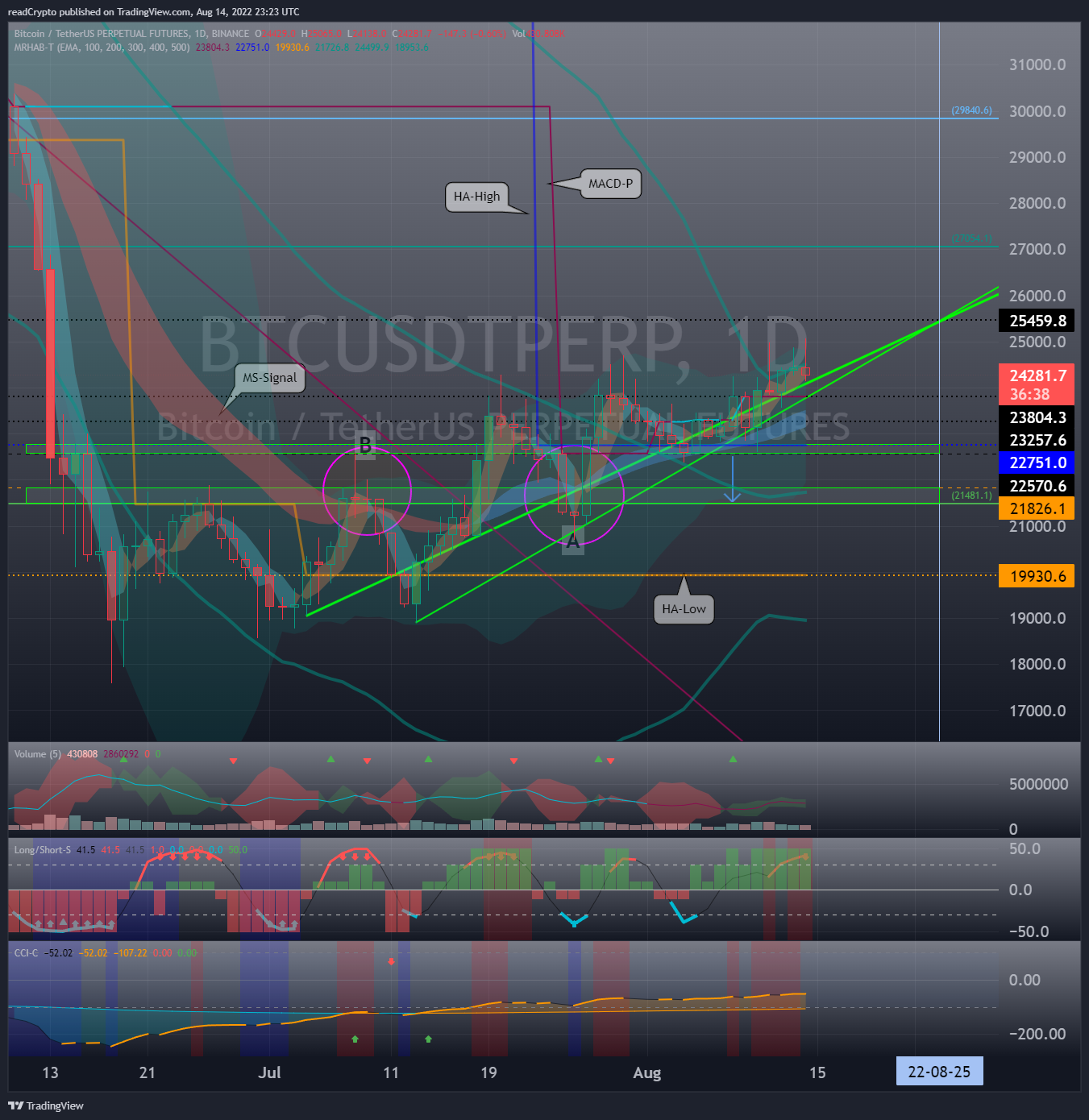Click the 31000.0 price scale label
The image size is (1089, 1120).
click(x=1037, y=65)
